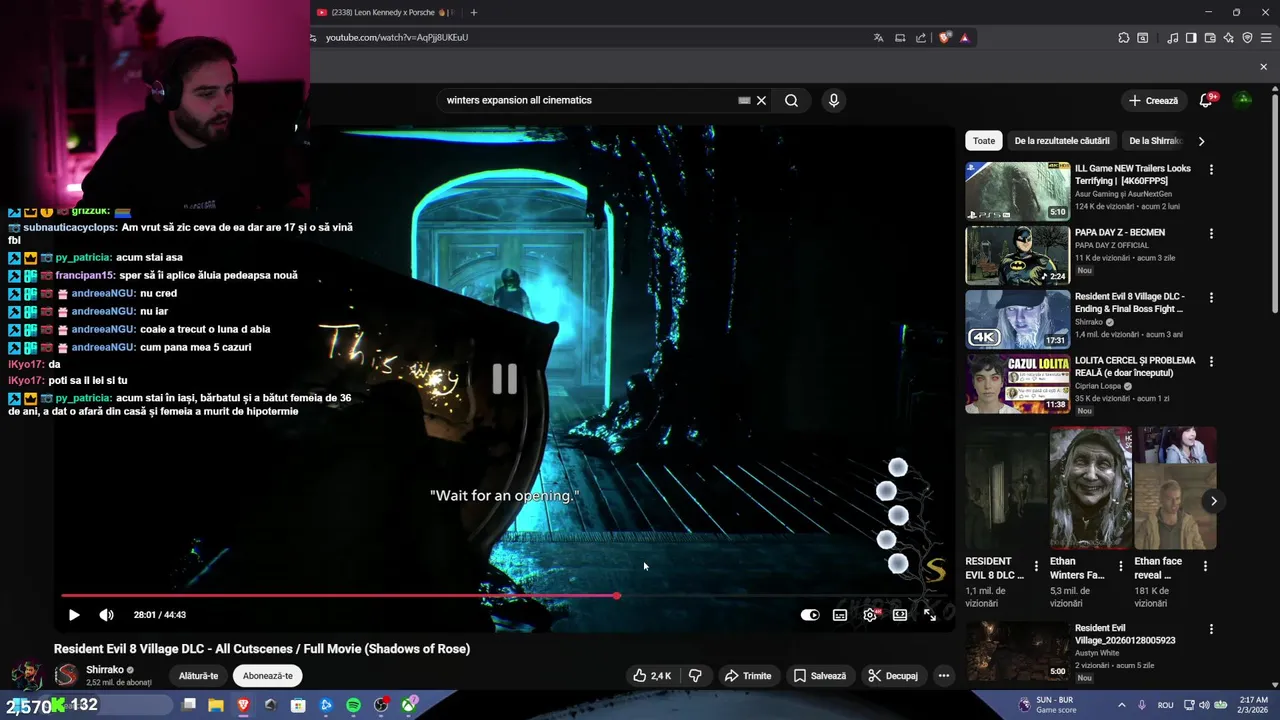
Task: Open Leo AI sparkle icon
Action: (x=1228, y=38)
